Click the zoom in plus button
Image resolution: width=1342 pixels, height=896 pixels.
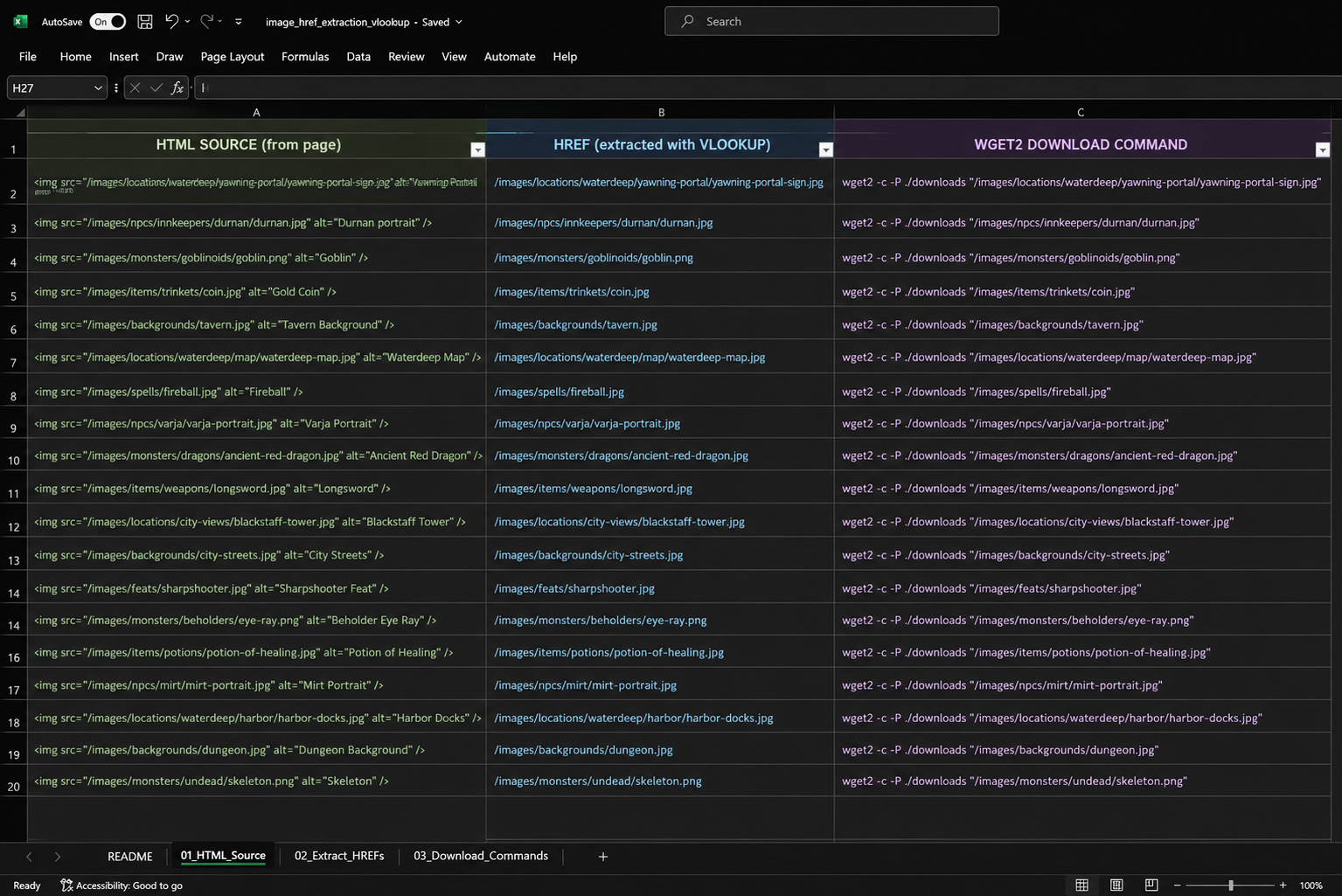(1283, 886)
